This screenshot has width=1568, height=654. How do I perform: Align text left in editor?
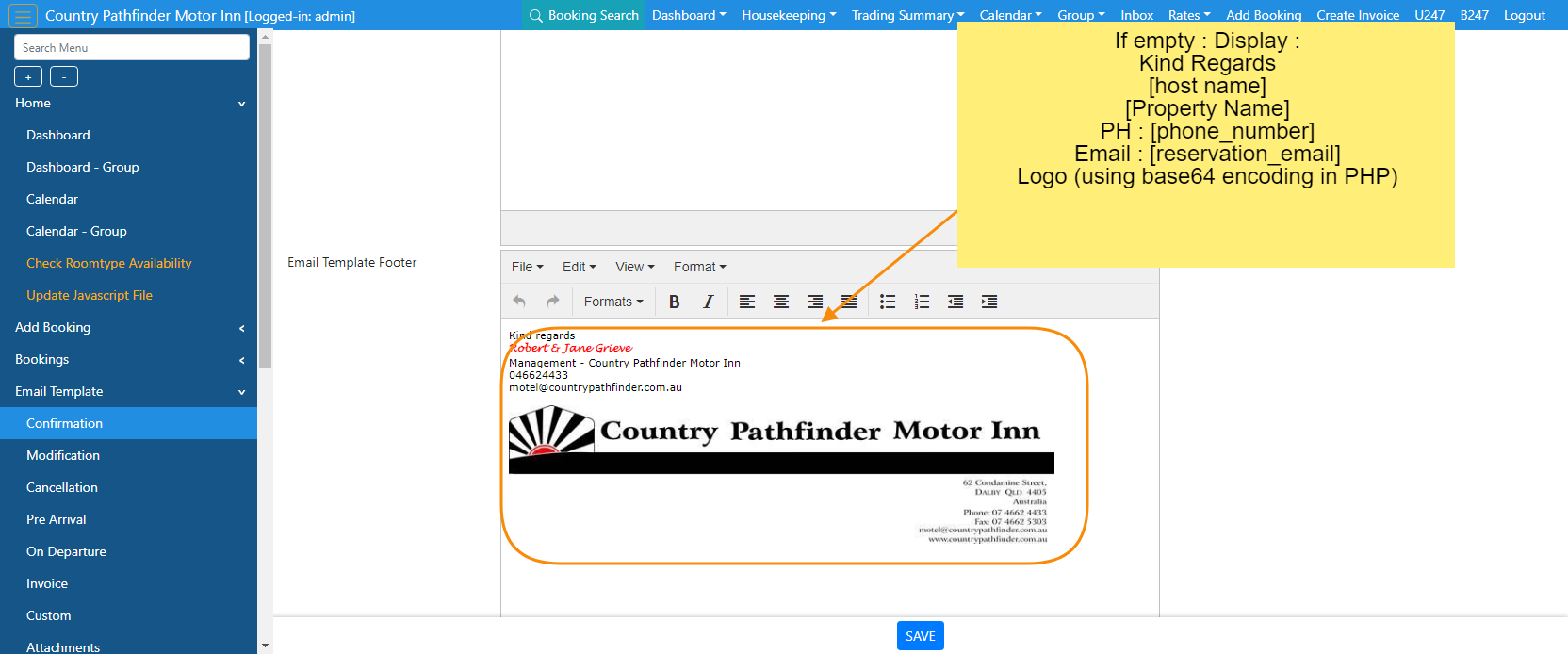[747, 302]
